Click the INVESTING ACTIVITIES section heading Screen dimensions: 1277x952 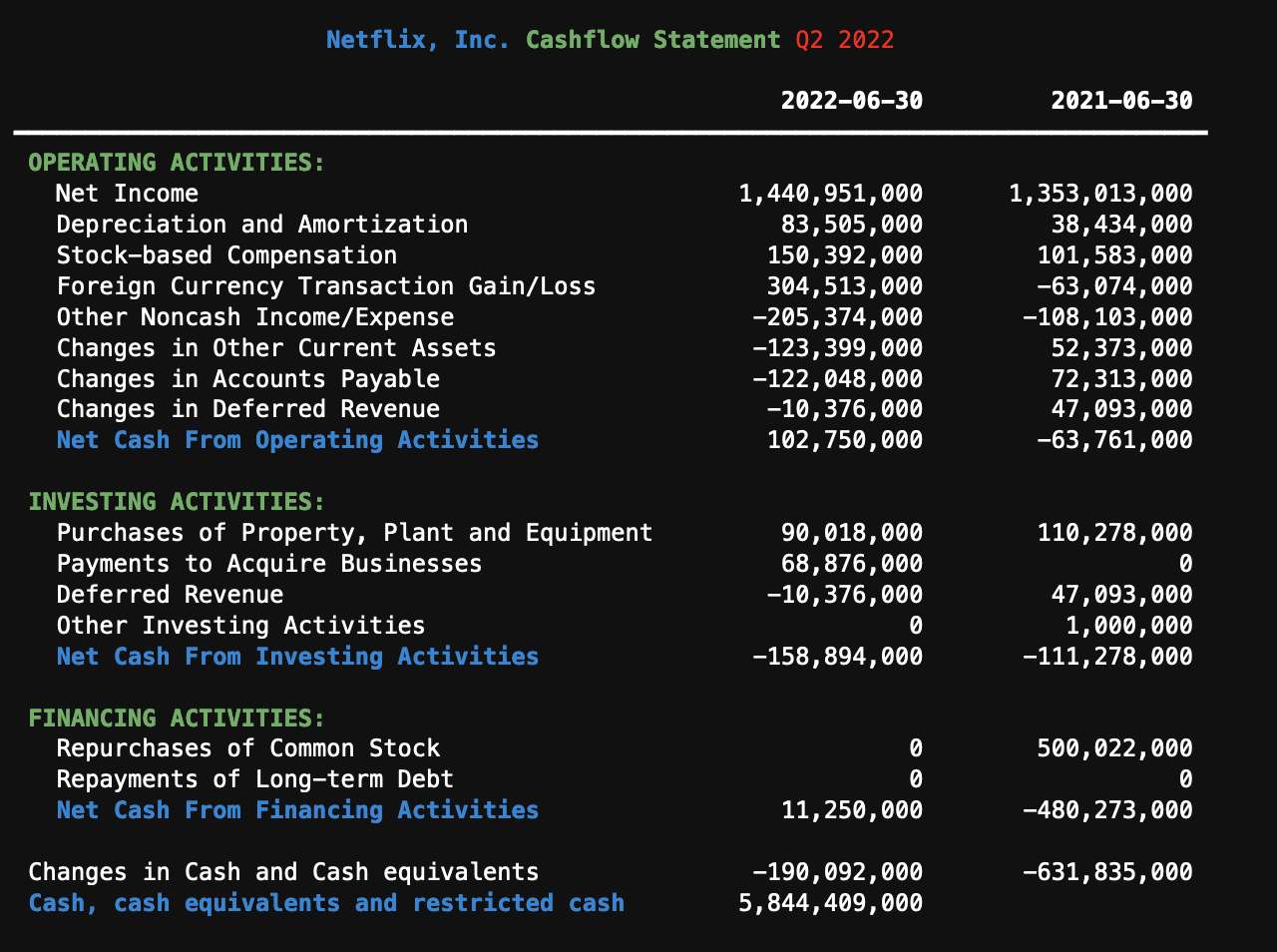click(177, 502)
